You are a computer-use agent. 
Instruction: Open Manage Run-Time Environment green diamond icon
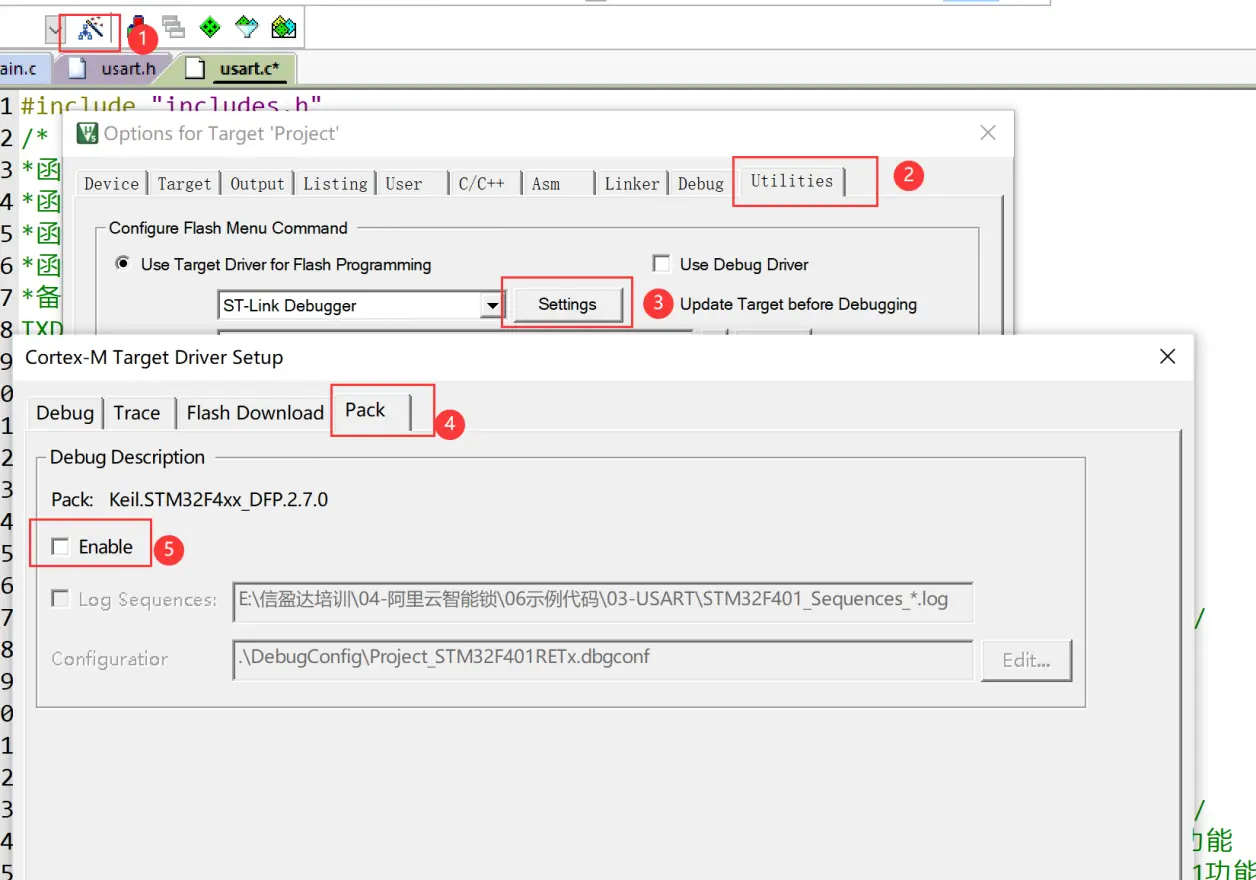tap(210, 28)
